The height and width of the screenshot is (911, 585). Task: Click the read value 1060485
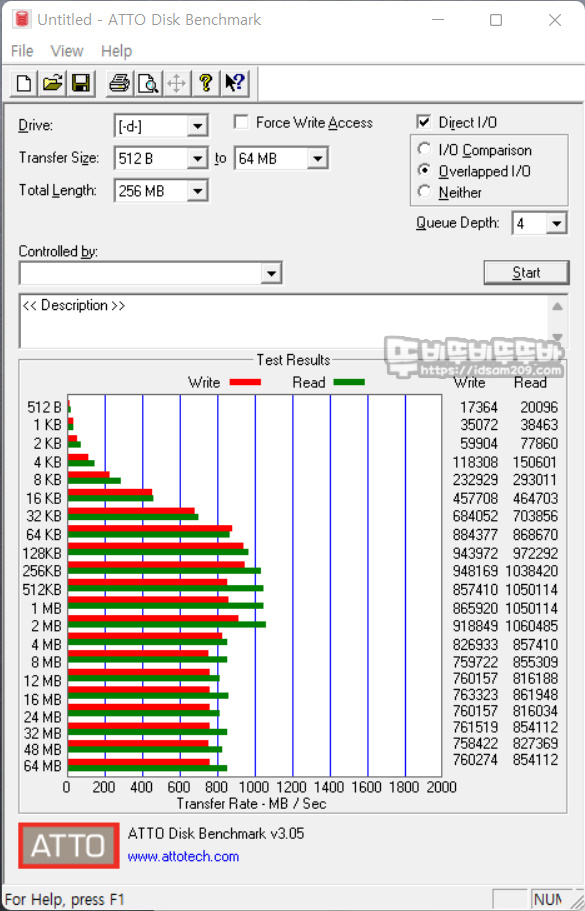click(532, 626)
